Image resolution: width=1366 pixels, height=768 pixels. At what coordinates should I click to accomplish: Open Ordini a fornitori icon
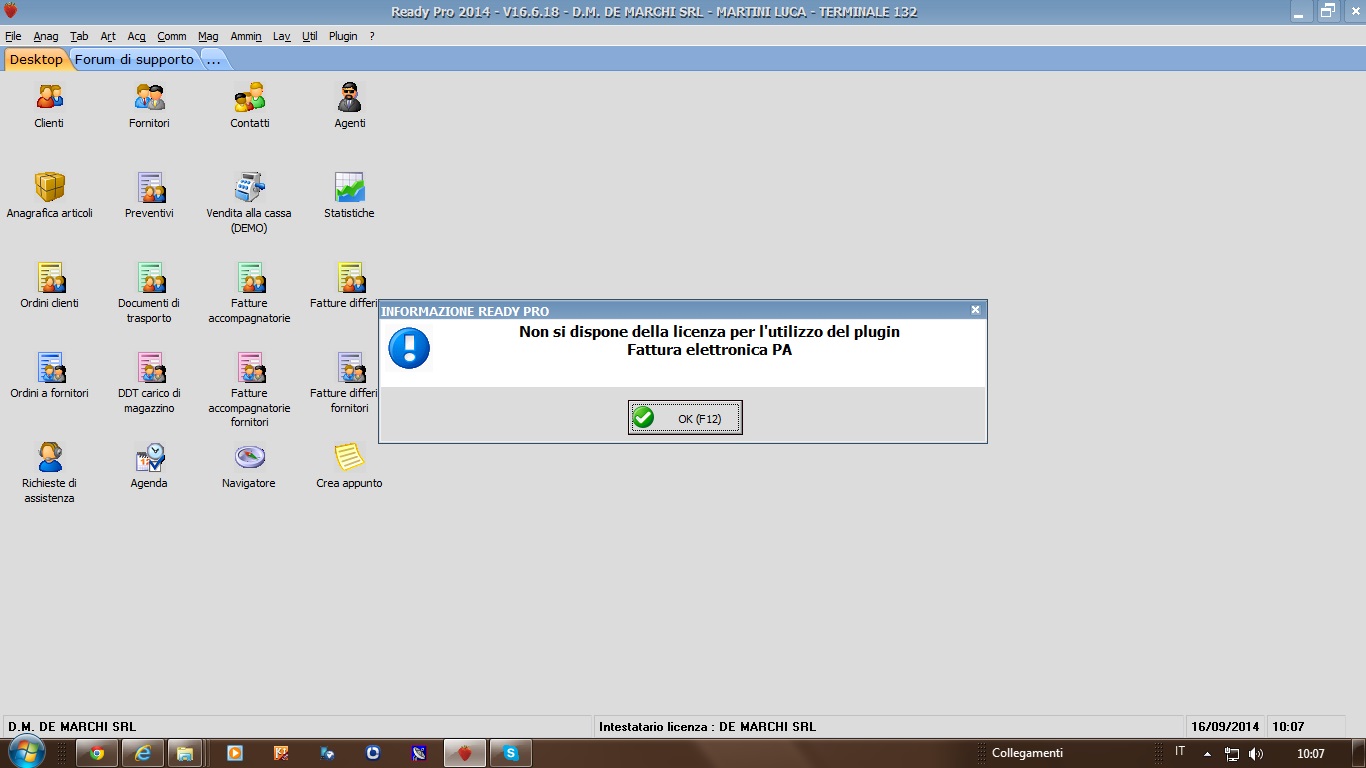[50, 367]
